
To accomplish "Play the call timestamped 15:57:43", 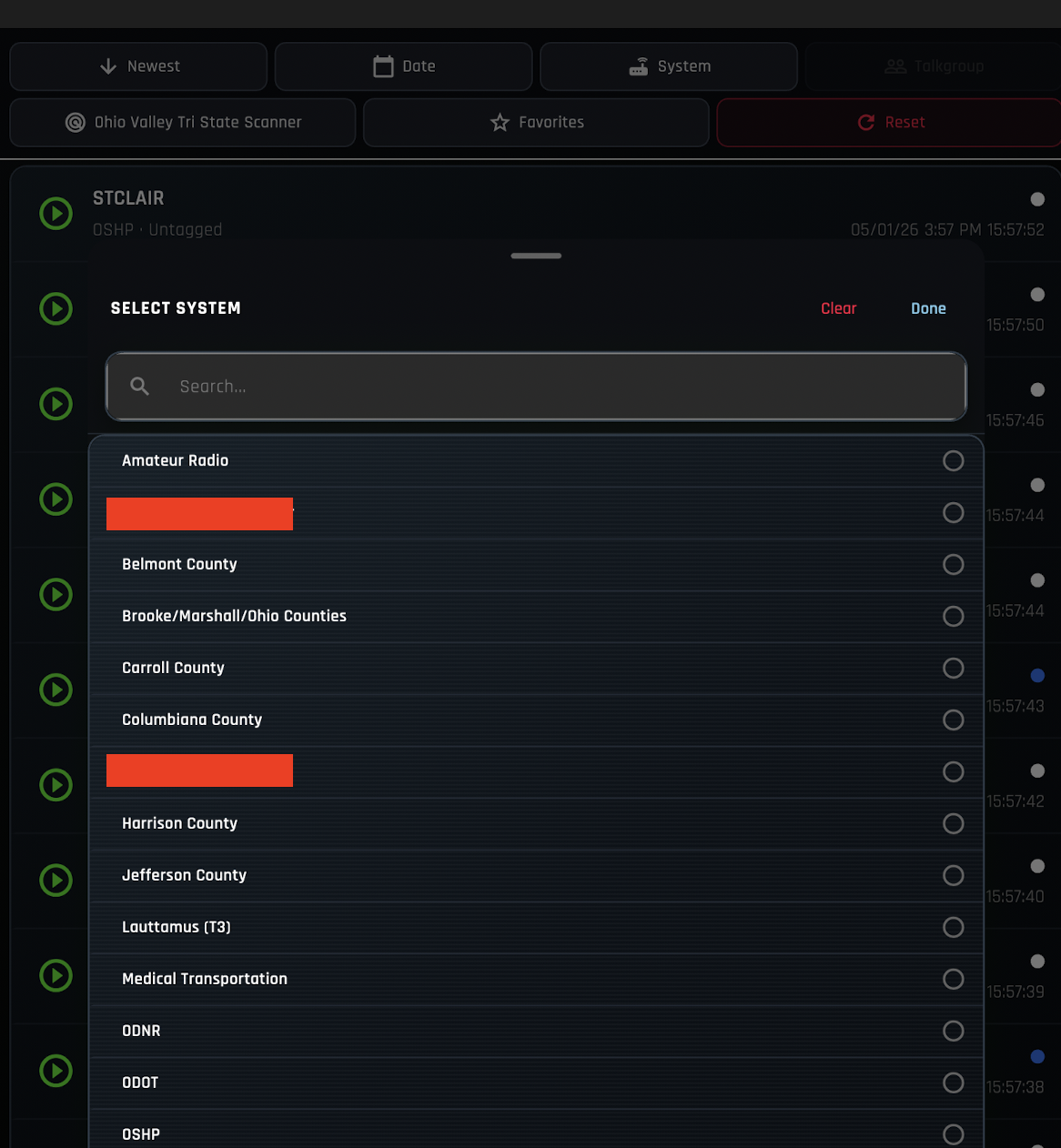I will (x=56, y=690).
